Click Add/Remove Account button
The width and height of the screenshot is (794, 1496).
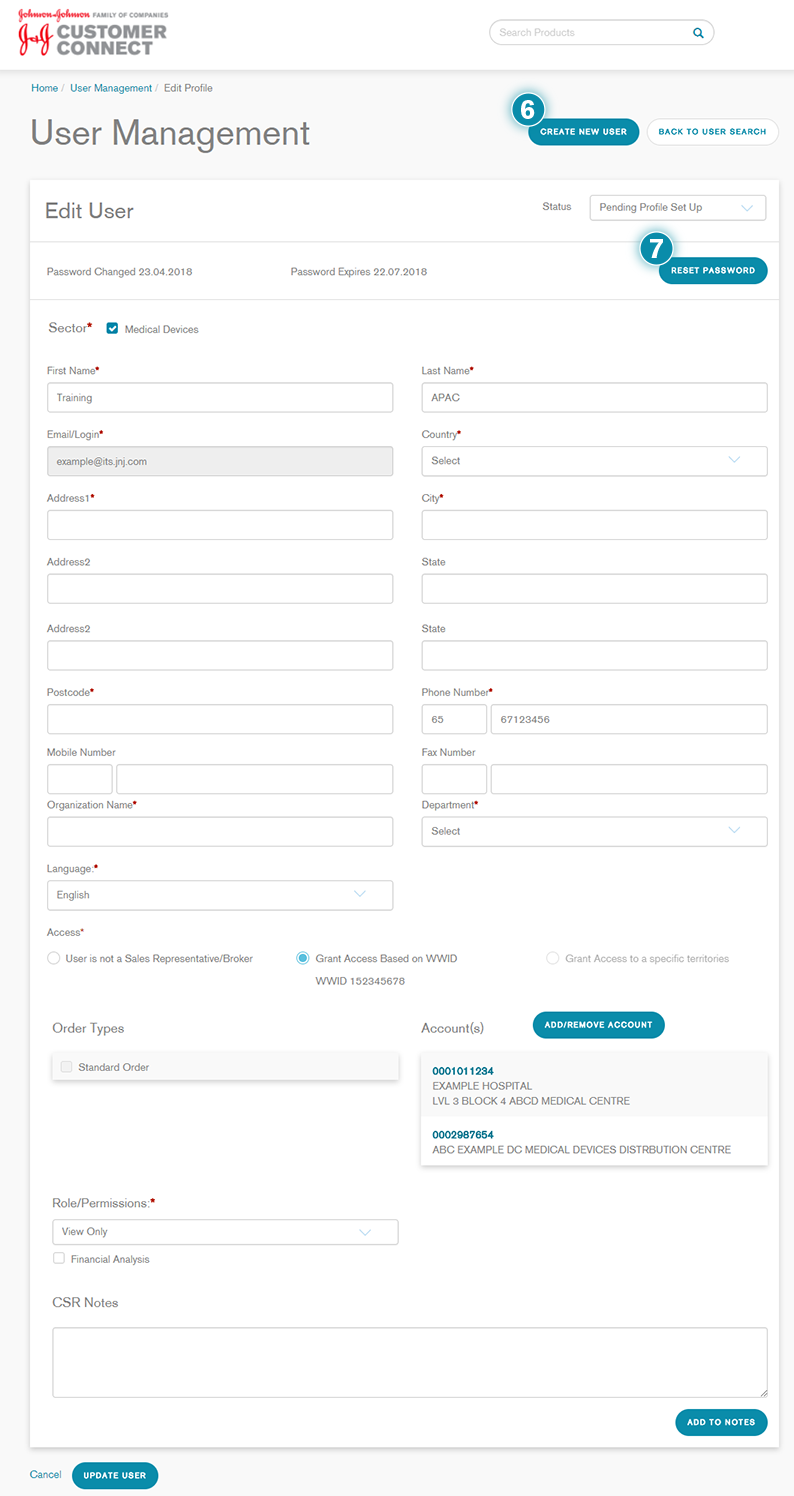click(x=598, y=1024)
